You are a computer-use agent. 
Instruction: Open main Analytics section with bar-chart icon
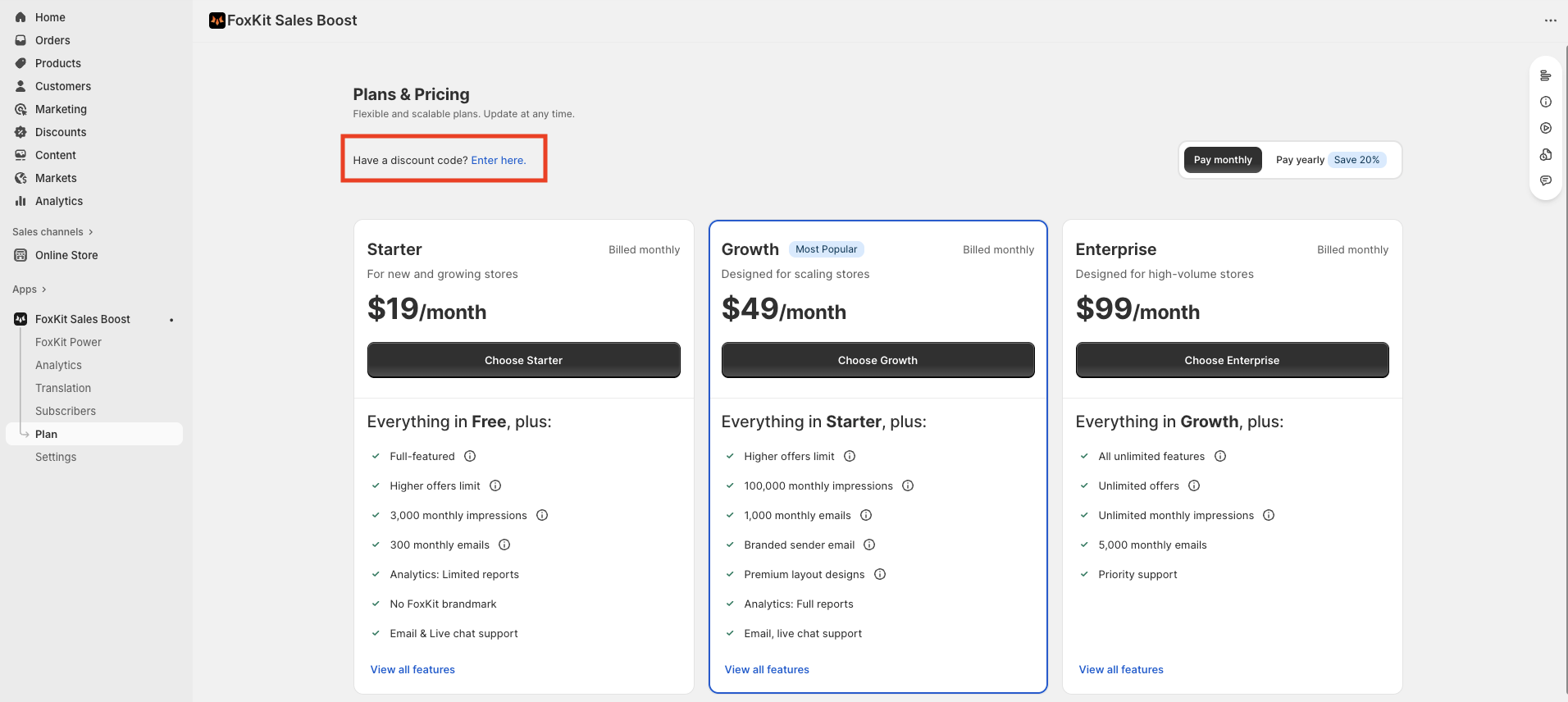pyautogui.click(x=58, y=201)
